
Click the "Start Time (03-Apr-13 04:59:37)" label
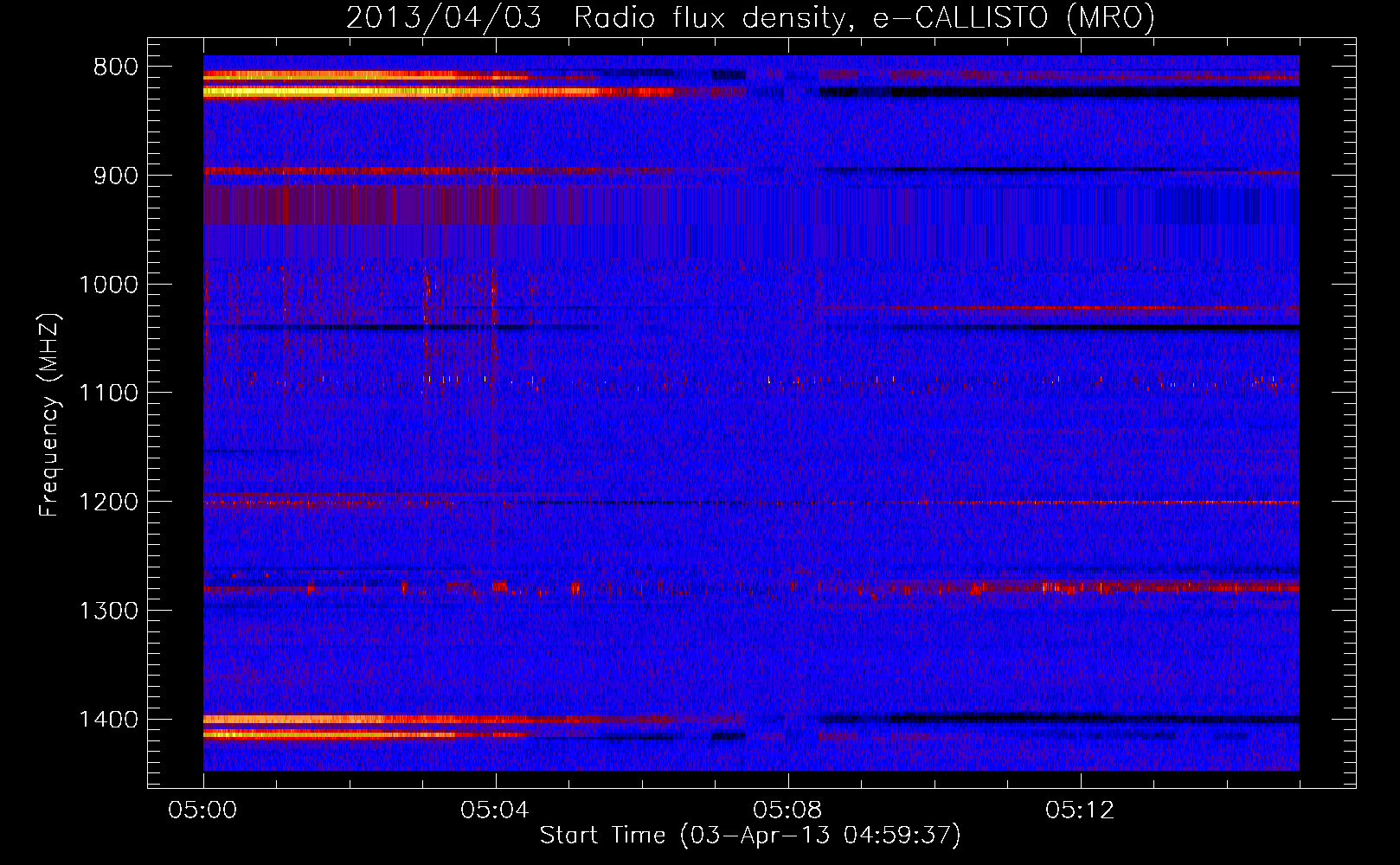750,836
